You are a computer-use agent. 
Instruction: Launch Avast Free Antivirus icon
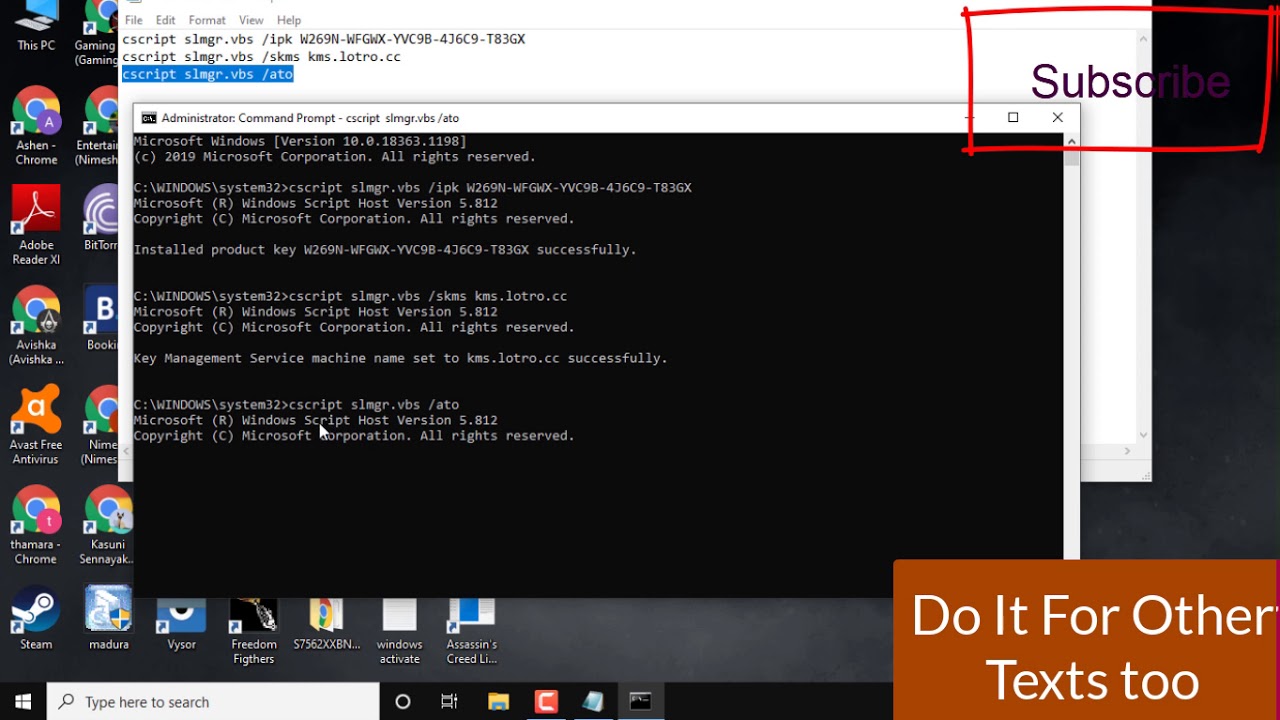36,426
